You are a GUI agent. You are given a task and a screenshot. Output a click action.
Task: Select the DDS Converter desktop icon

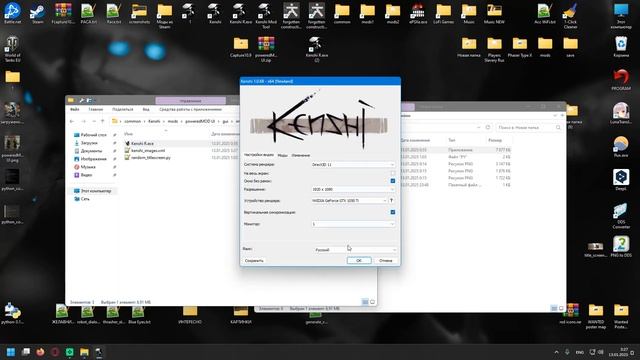pyautogui.click(x=621, y=216)
